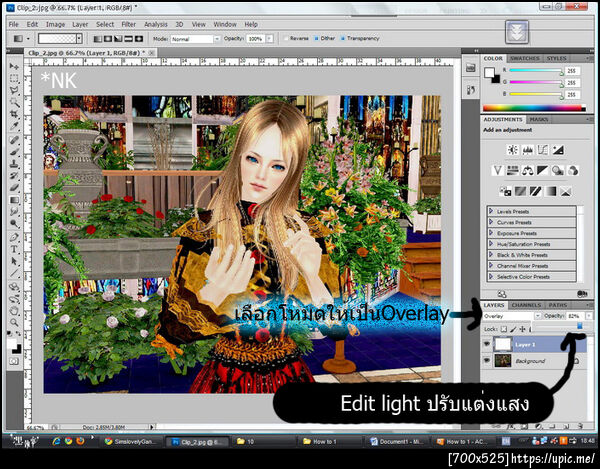The height and width of the screenshot is (469, 600).
Task: Choose Radial Gradient style in options bar
Action: point(108,39)
